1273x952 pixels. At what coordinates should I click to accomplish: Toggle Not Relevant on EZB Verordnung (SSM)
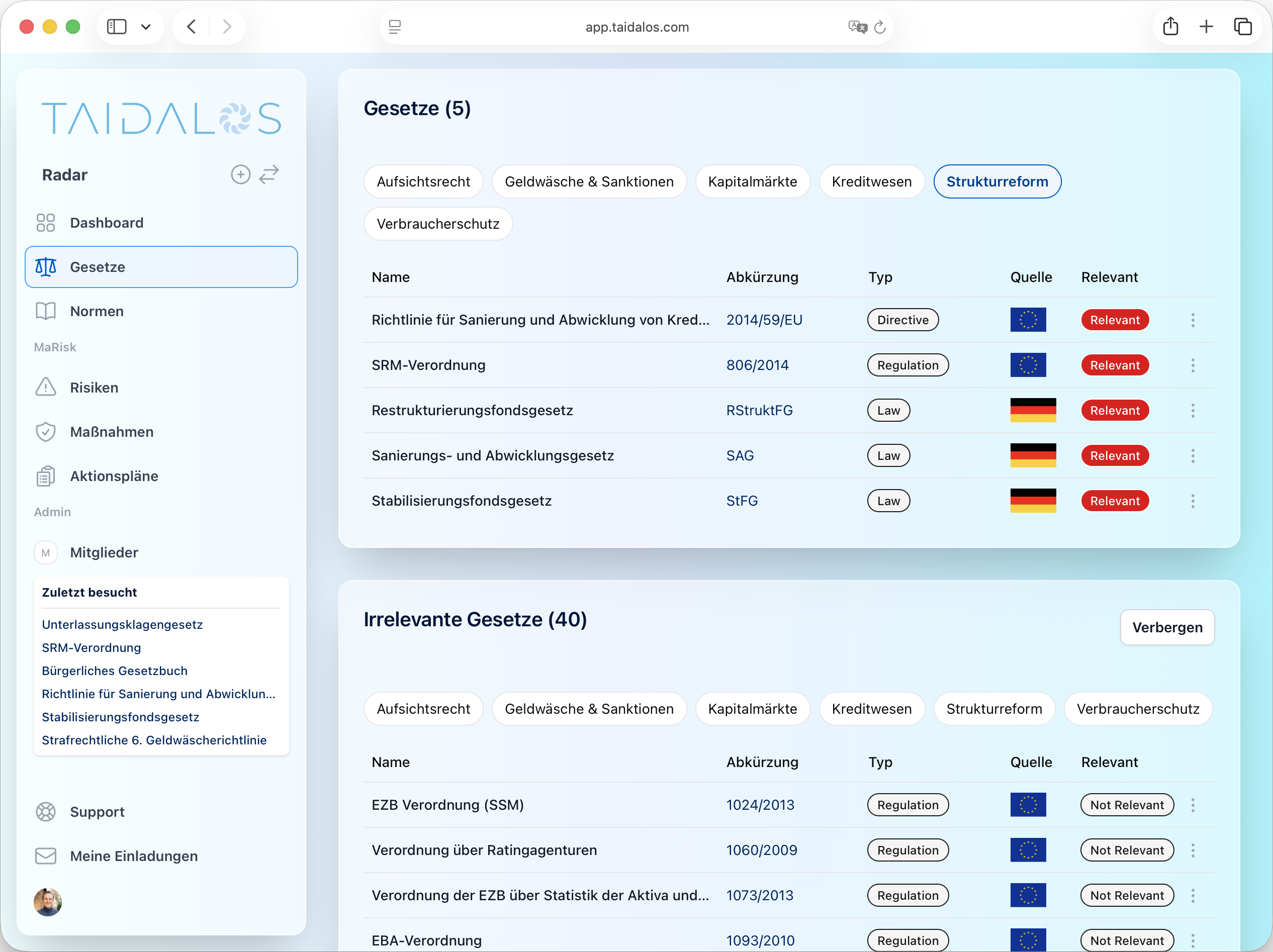[1127, 805]
